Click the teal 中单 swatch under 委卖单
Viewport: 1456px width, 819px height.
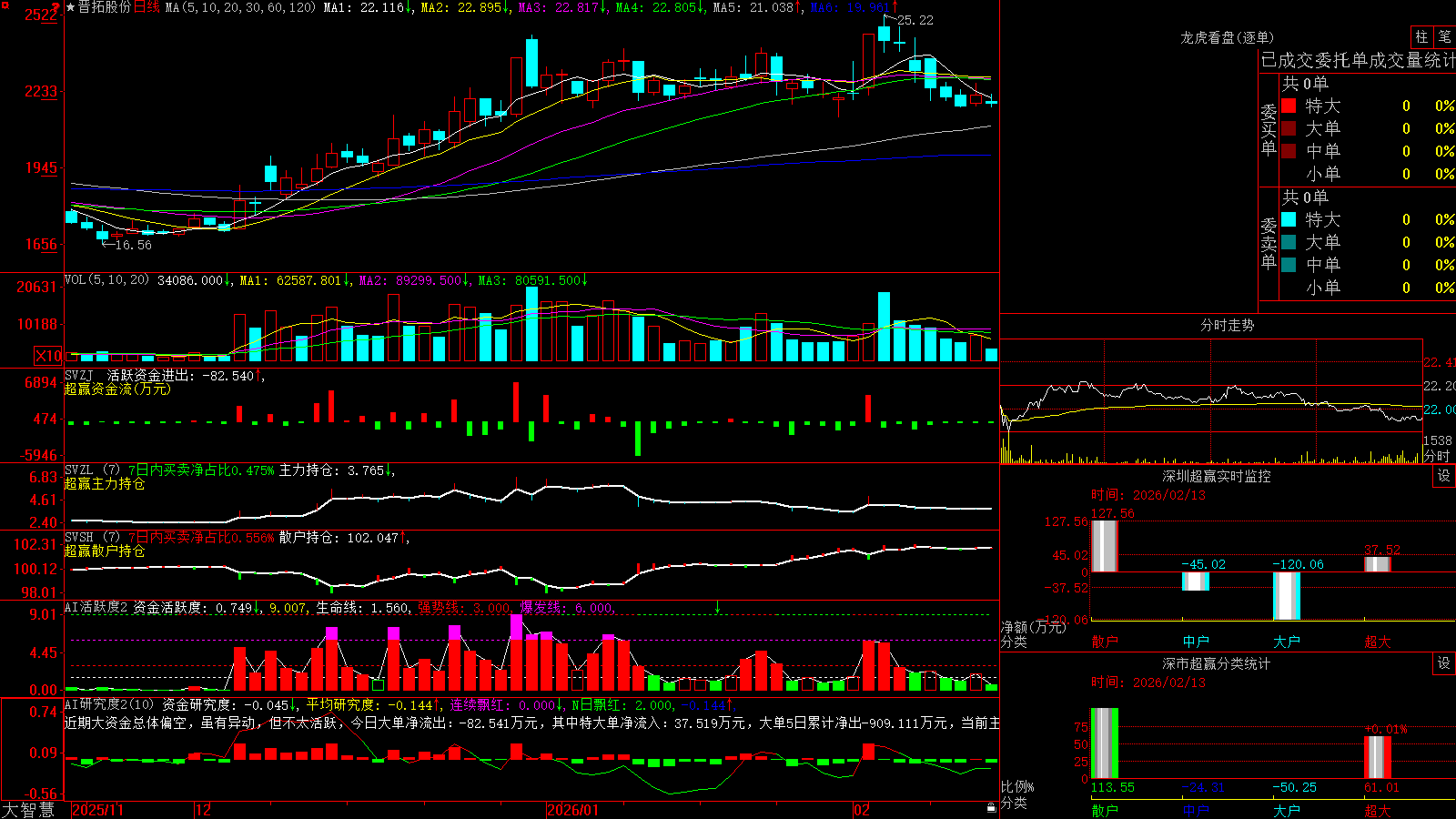pyautogui.click(x=1289, y=265)
